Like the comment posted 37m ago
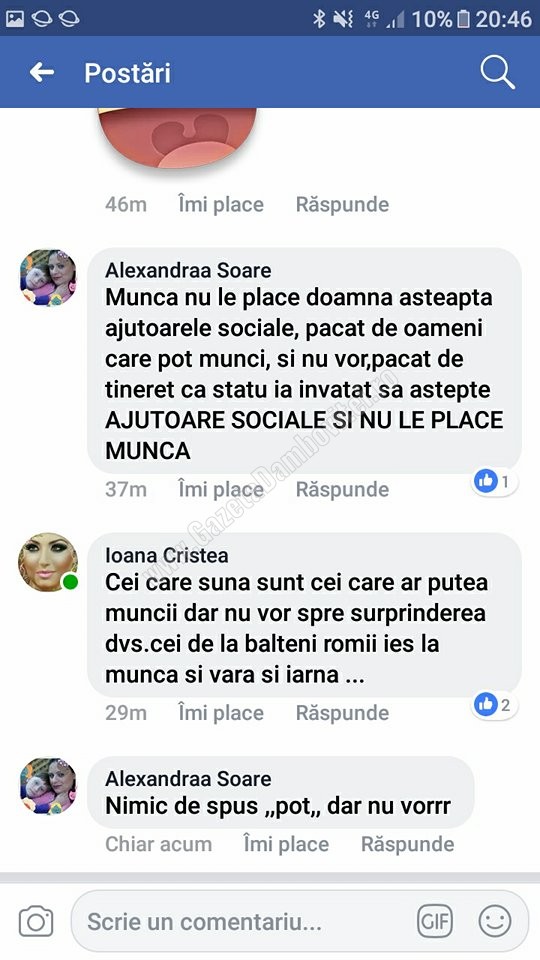The height and width of the screenshot is (960, 540). tap(221, 489)
